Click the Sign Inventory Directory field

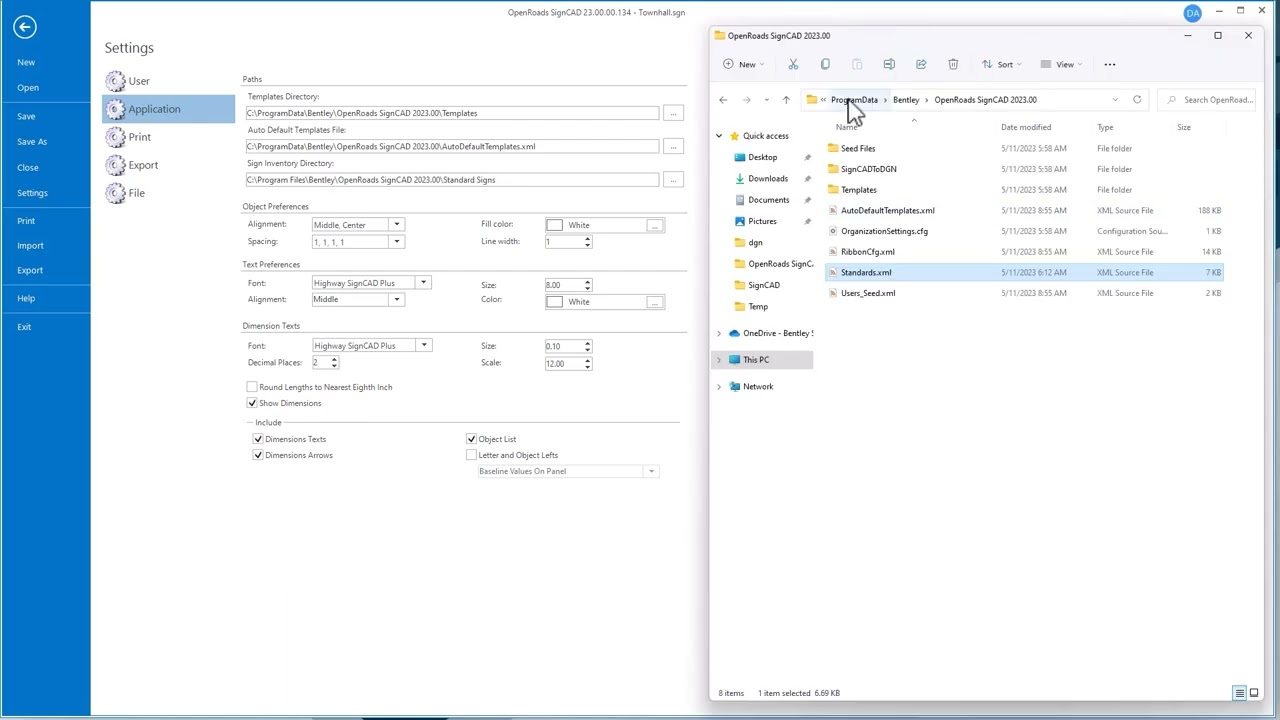click(452, 180)
